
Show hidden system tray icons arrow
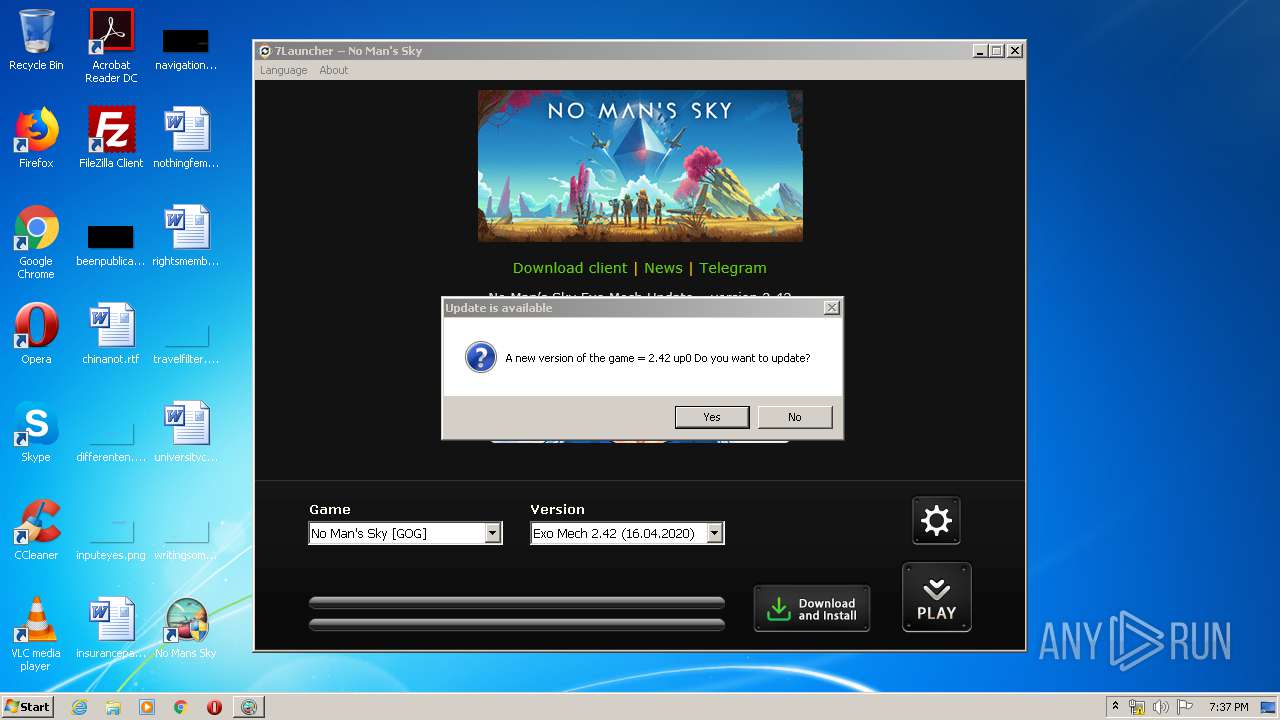[1115, 707]
